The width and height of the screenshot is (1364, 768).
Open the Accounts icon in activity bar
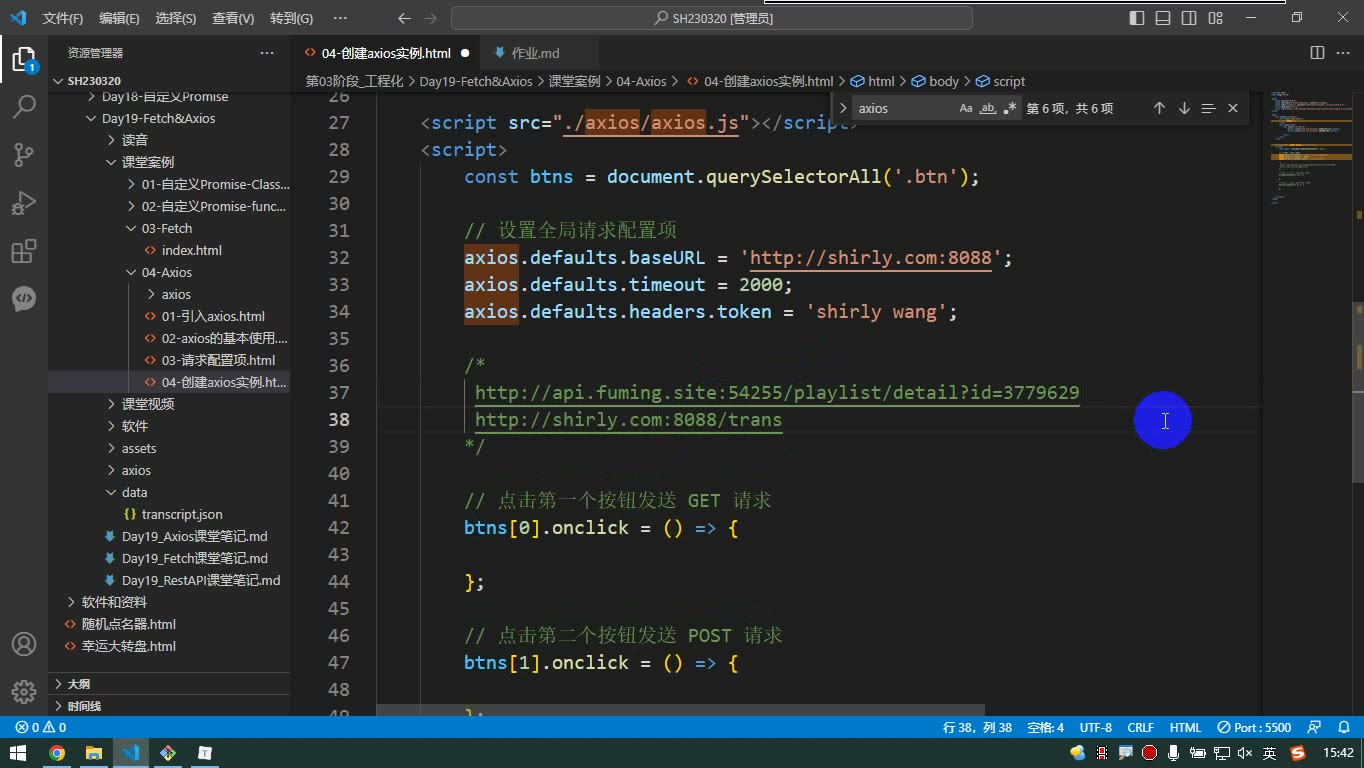(24, 644)
